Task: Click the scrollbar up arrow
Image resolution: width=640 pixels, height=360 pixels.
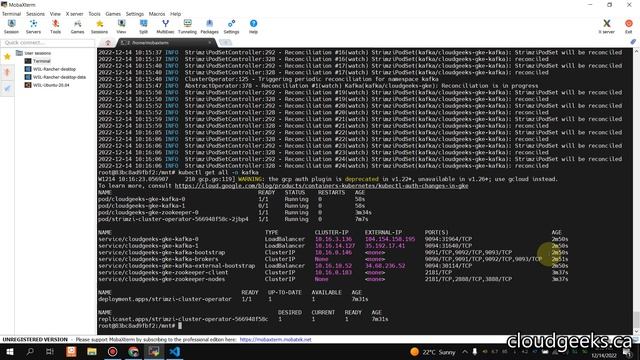Action: tap(636, 52)
